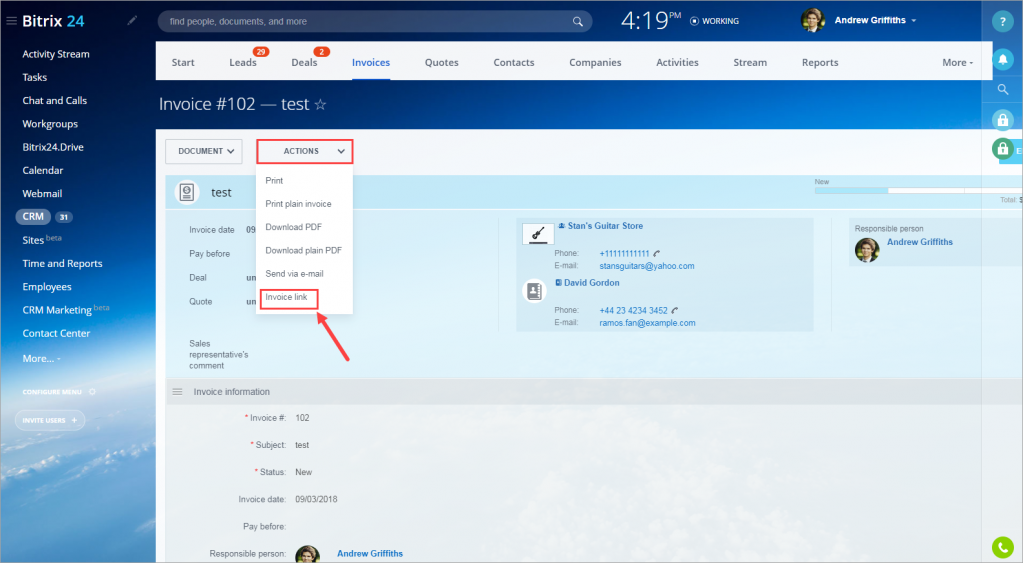Click ramos.fan@example.com email link
The width and height of the screenshot is (1023, 563).
(647, 323)
